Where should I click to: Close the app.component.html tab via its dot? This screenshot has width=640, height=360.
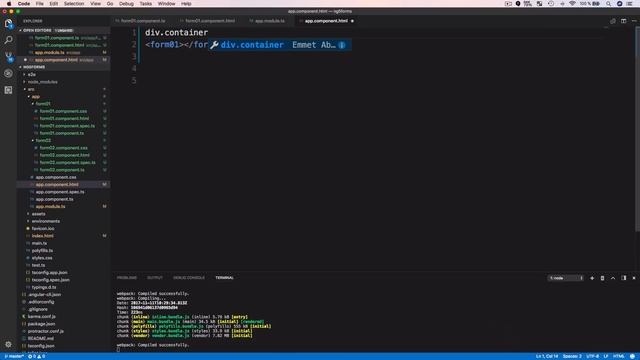(x=352, y=21)
